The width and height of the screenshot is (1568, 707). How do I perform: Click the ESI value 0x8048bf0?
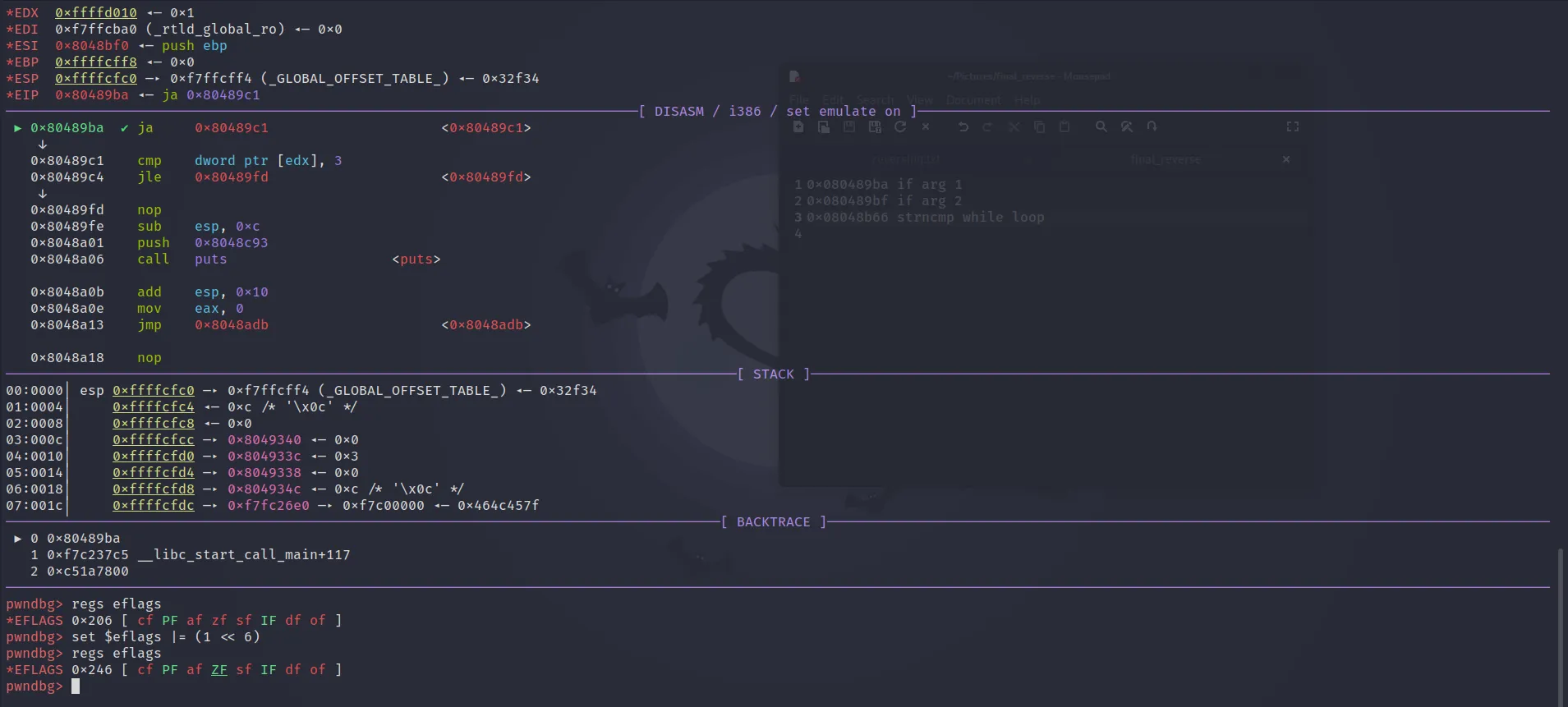tap(92, 46)
